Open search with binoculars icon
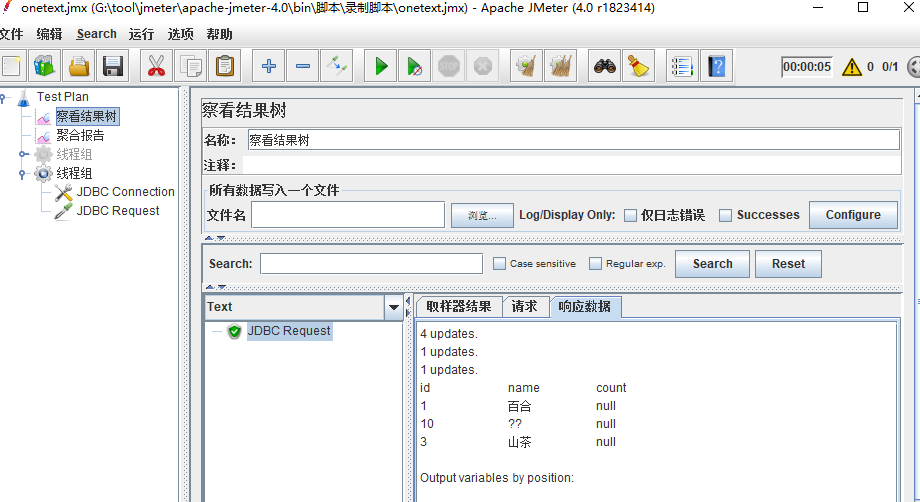Viewport: 920px width, 502px height. point(604,66)
